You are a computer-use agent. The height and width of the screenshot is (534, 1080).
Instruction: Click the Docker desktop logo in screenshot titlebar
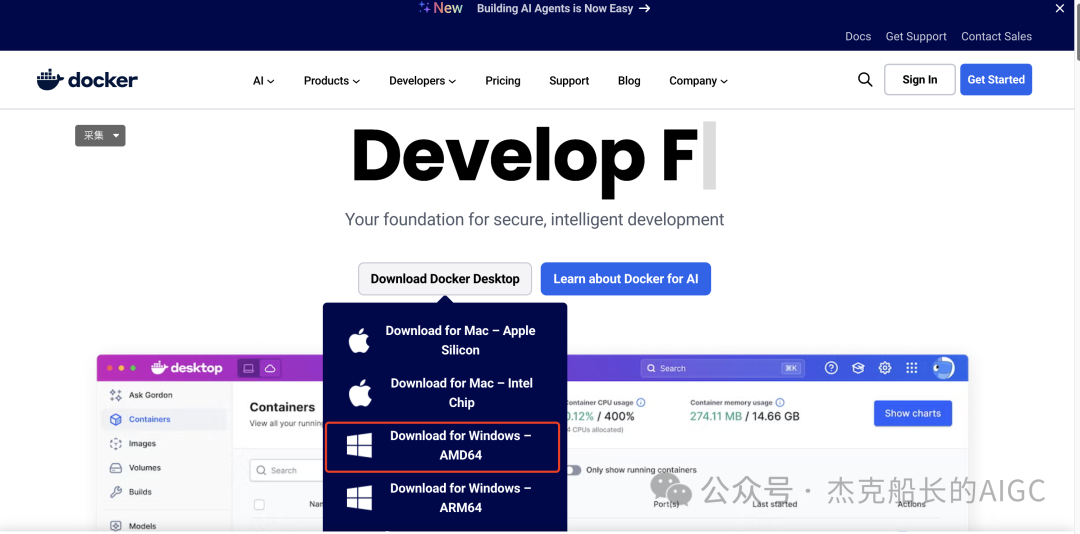[187, 368]
